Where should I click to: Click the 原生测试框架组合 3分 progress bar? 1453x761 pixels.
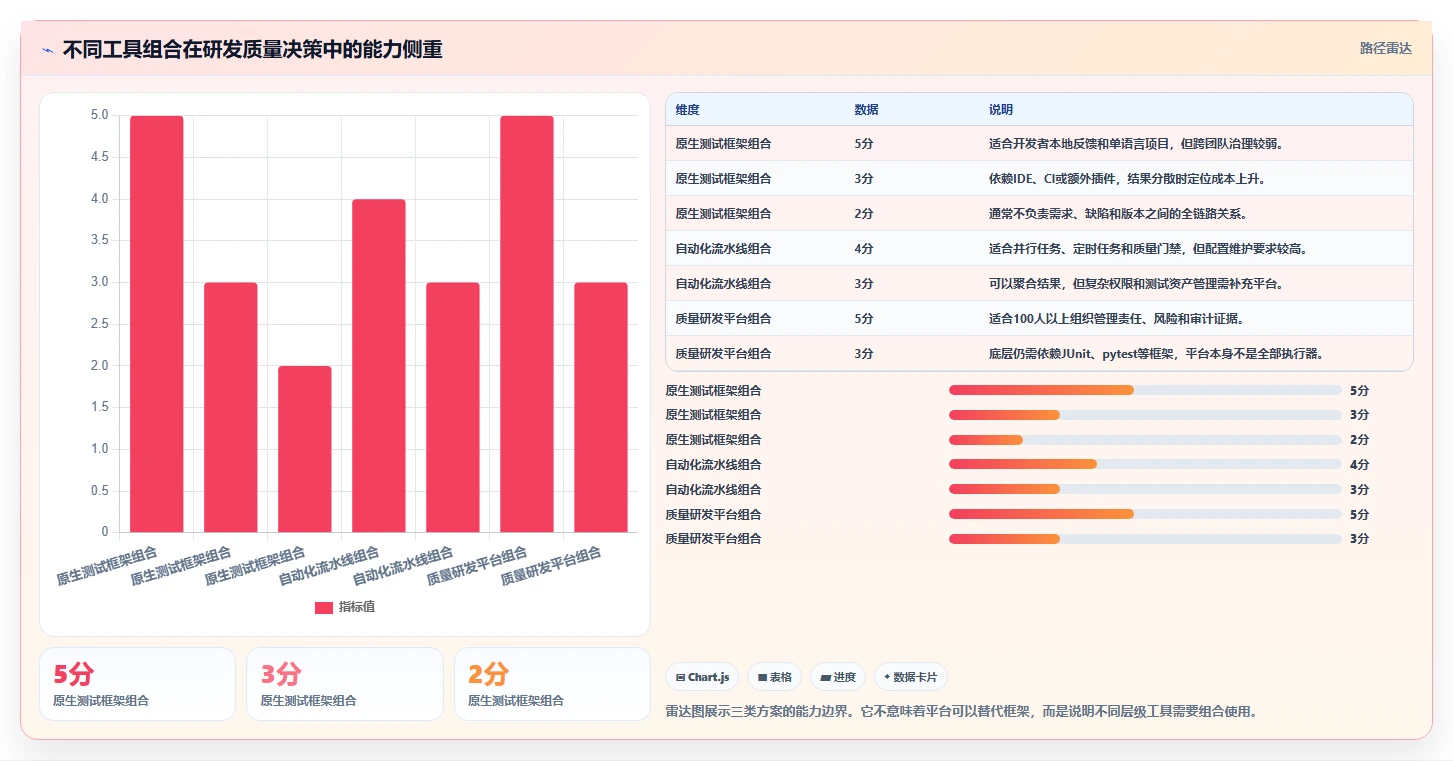pos(1145,415)
